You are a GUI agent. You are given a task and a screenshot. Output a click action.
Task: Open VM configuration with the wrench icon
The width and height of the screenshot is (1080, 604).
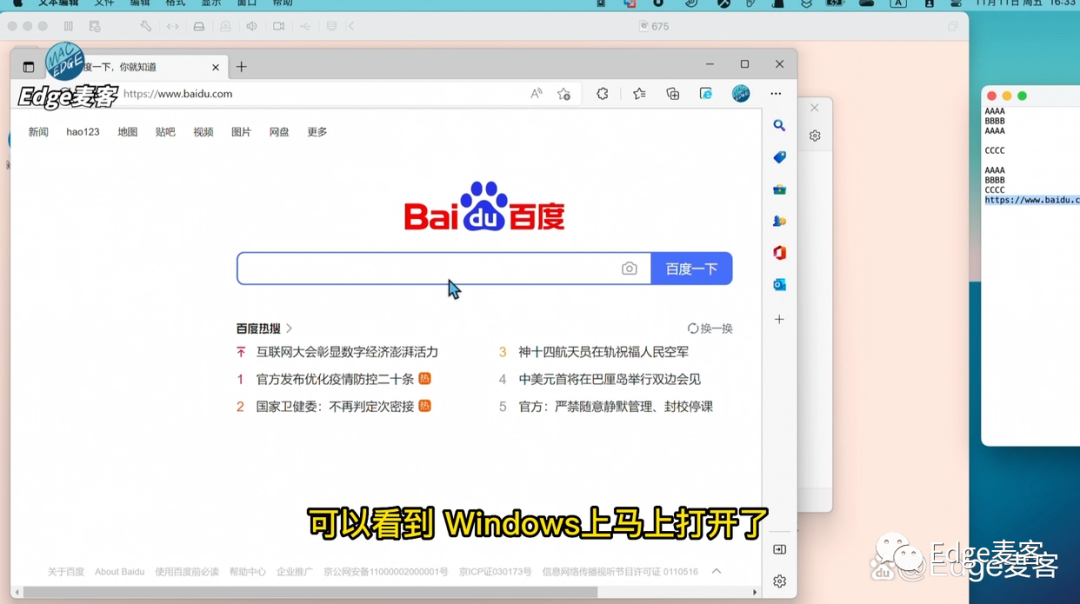pyautogui.click(x=145, y=26)
